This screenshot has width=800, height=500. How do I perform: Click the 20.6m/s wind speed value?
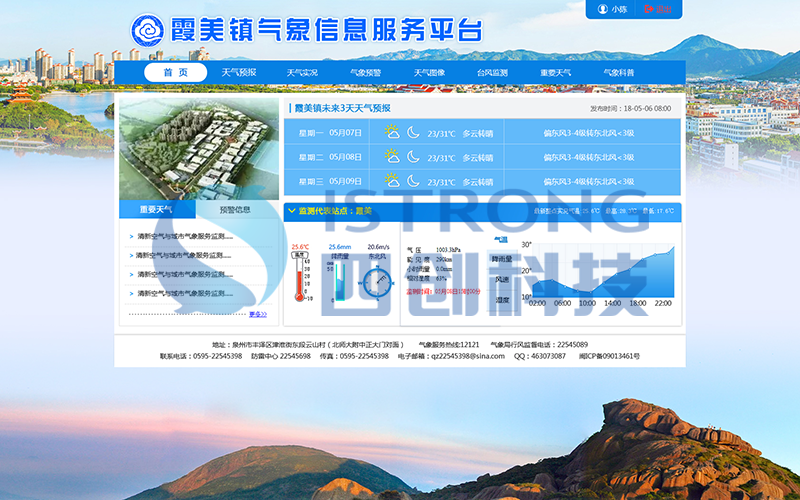tap(379, 247)
